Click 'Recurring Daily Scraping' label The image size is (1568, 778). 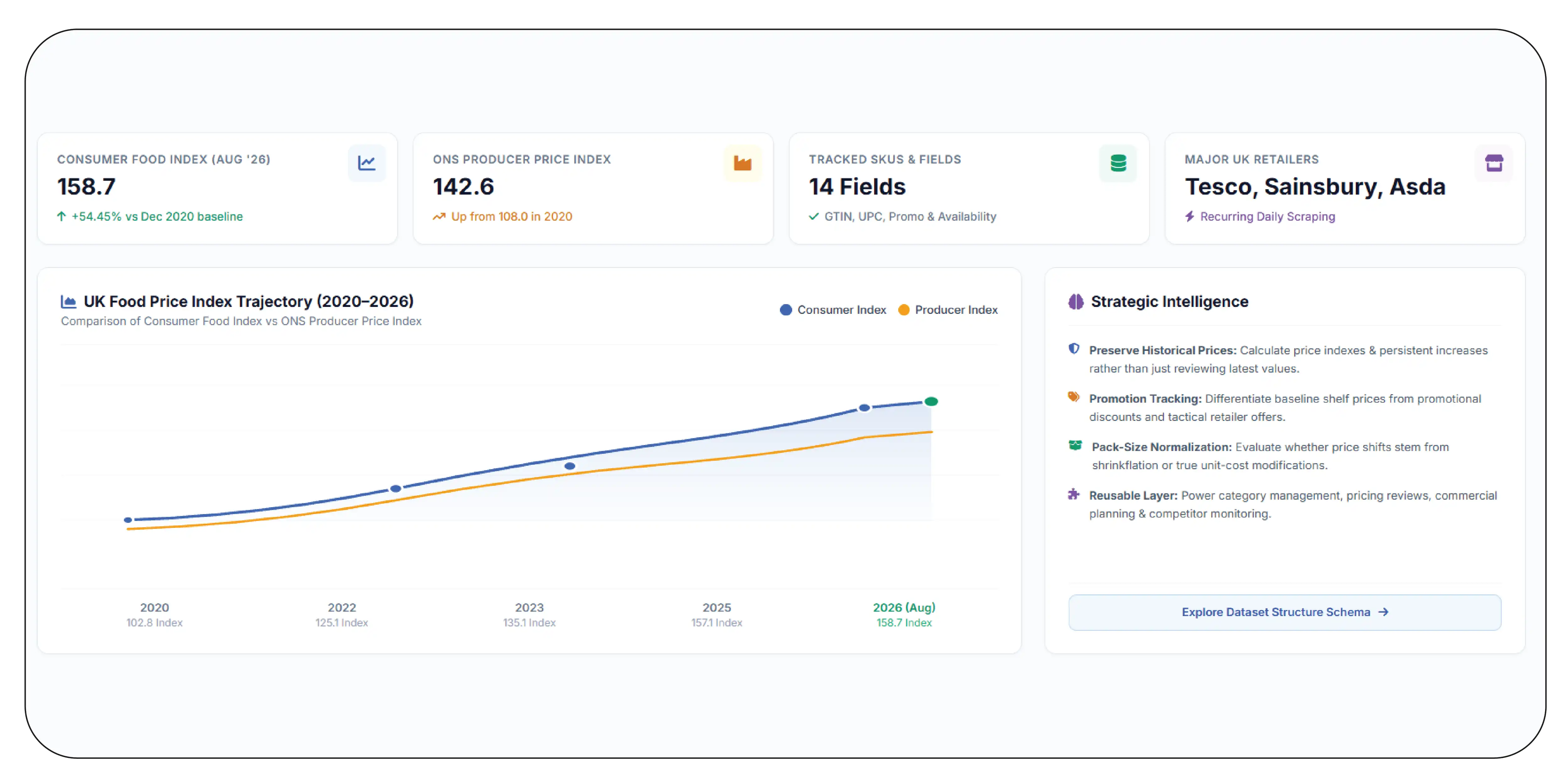point(1267,217)
